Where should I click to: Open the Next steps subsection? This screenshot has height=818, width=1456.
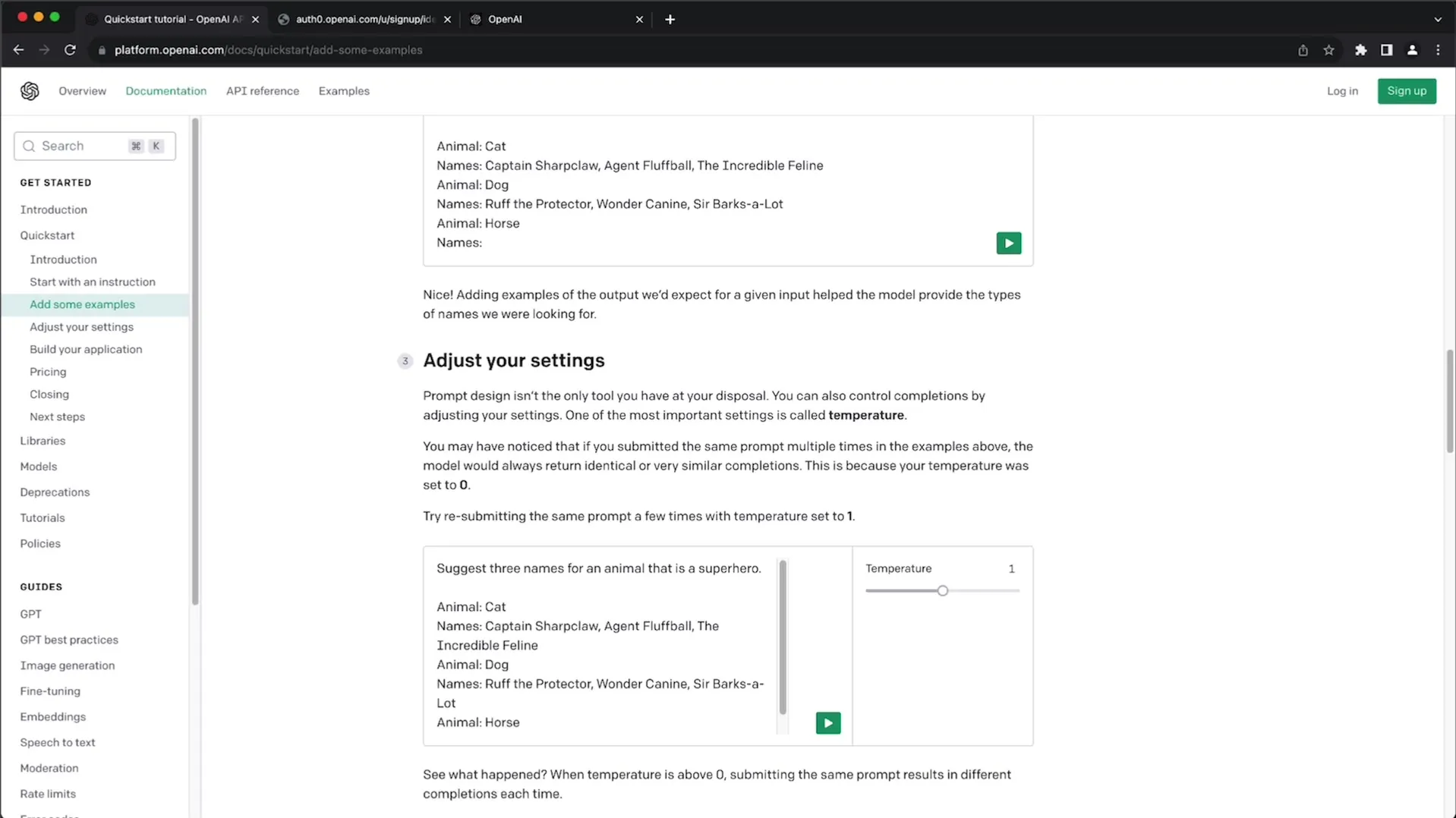pyautogui.click(x=57, y=417)
